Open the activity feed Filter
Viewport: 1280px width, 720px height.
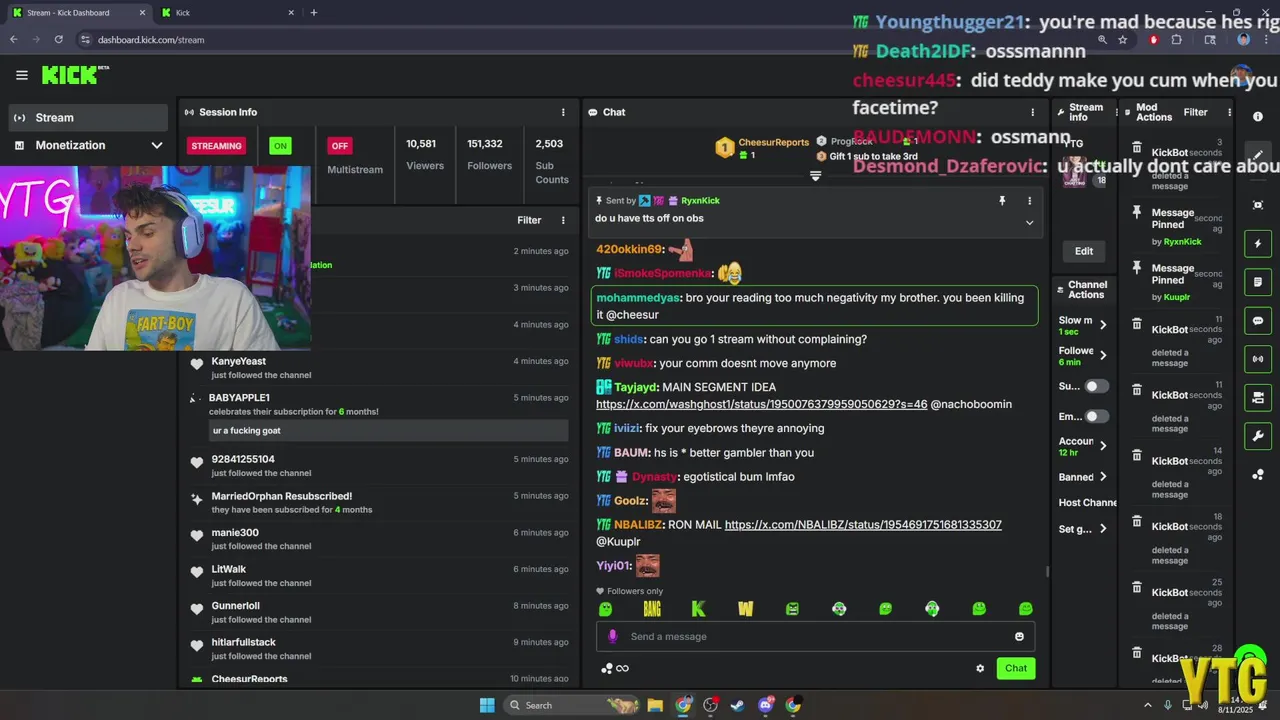[x=529, y=220]
